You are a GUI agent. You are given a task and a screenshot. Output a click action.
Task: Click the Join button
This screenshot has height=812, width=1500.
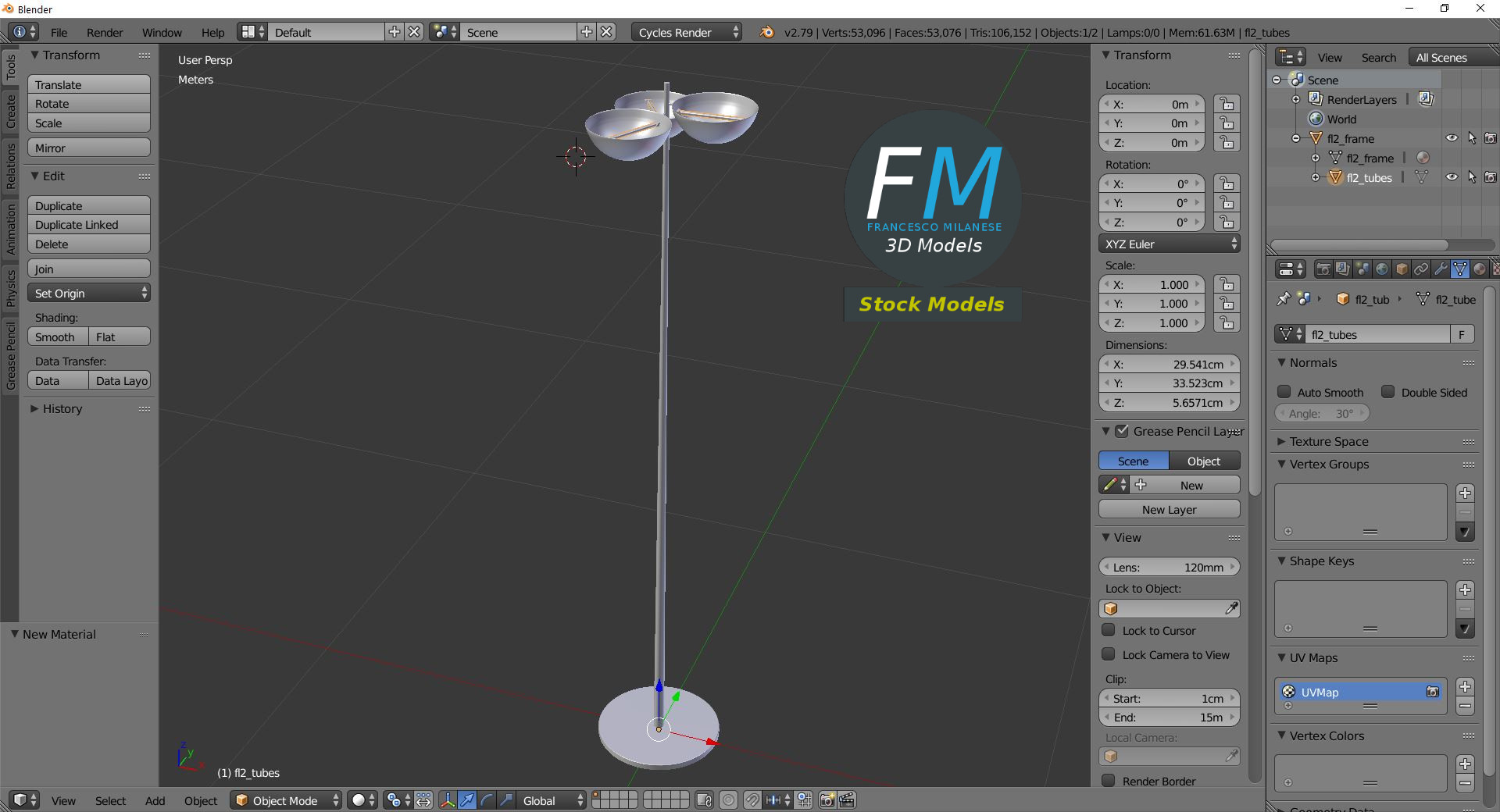[x=89, y=269]
